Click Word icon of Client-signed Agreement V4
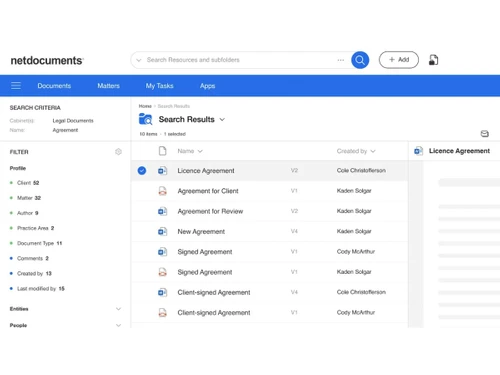The height and width of the screenshot is (375, 500). [x=162, y=292]
